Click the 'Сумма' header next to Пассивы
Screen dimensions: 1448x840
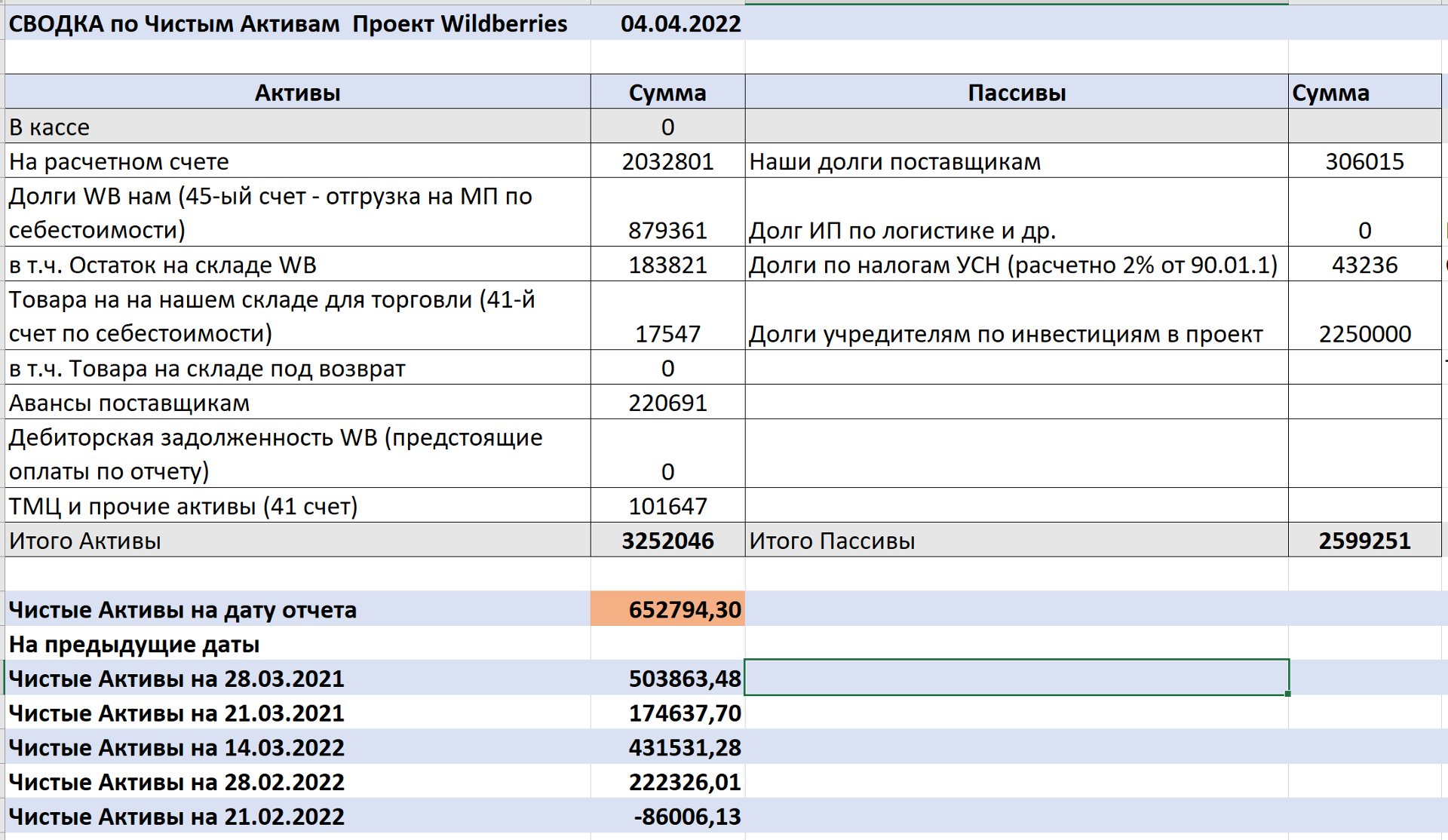point(1365,92)
